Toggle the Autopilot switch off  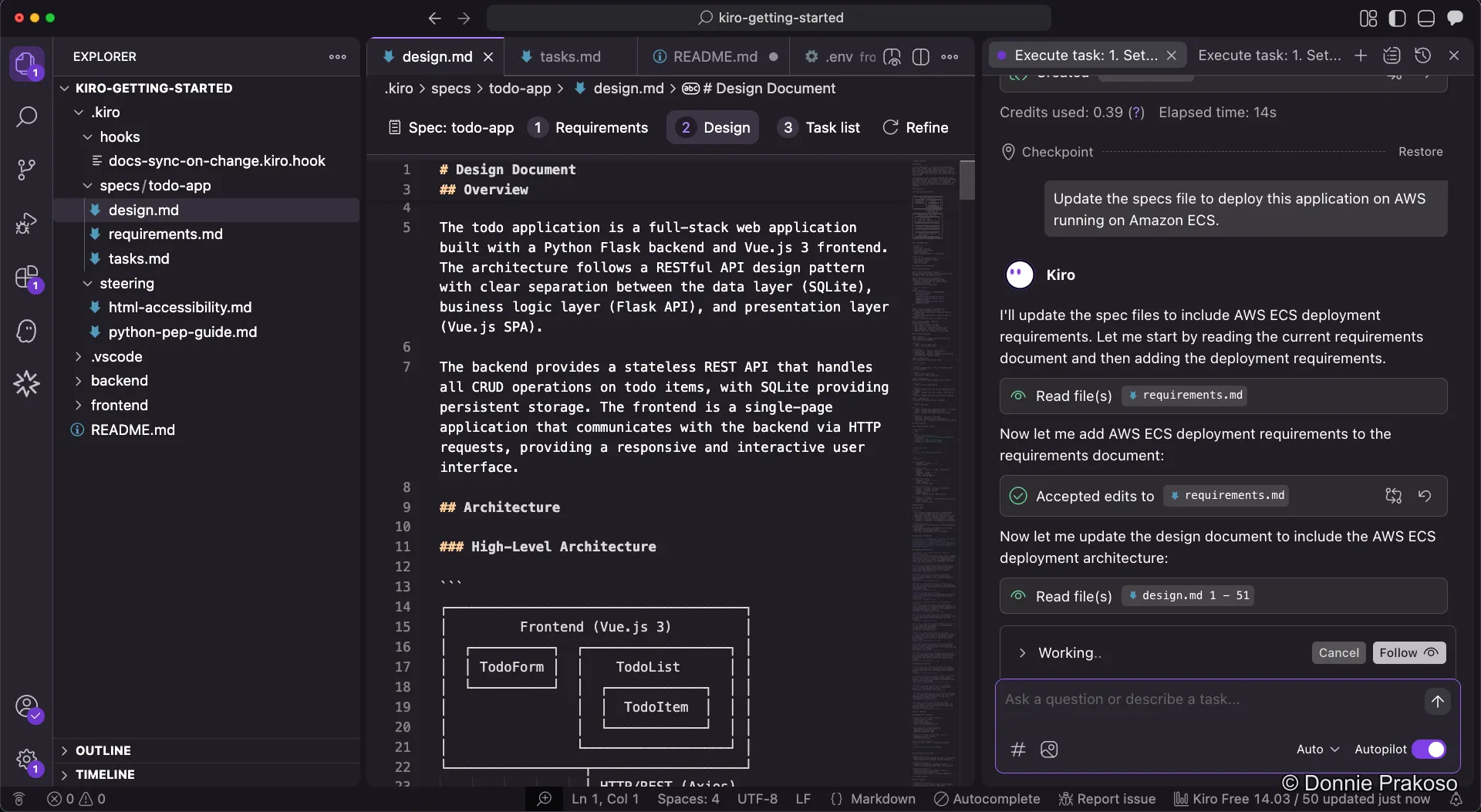[x=1429, y=750]
